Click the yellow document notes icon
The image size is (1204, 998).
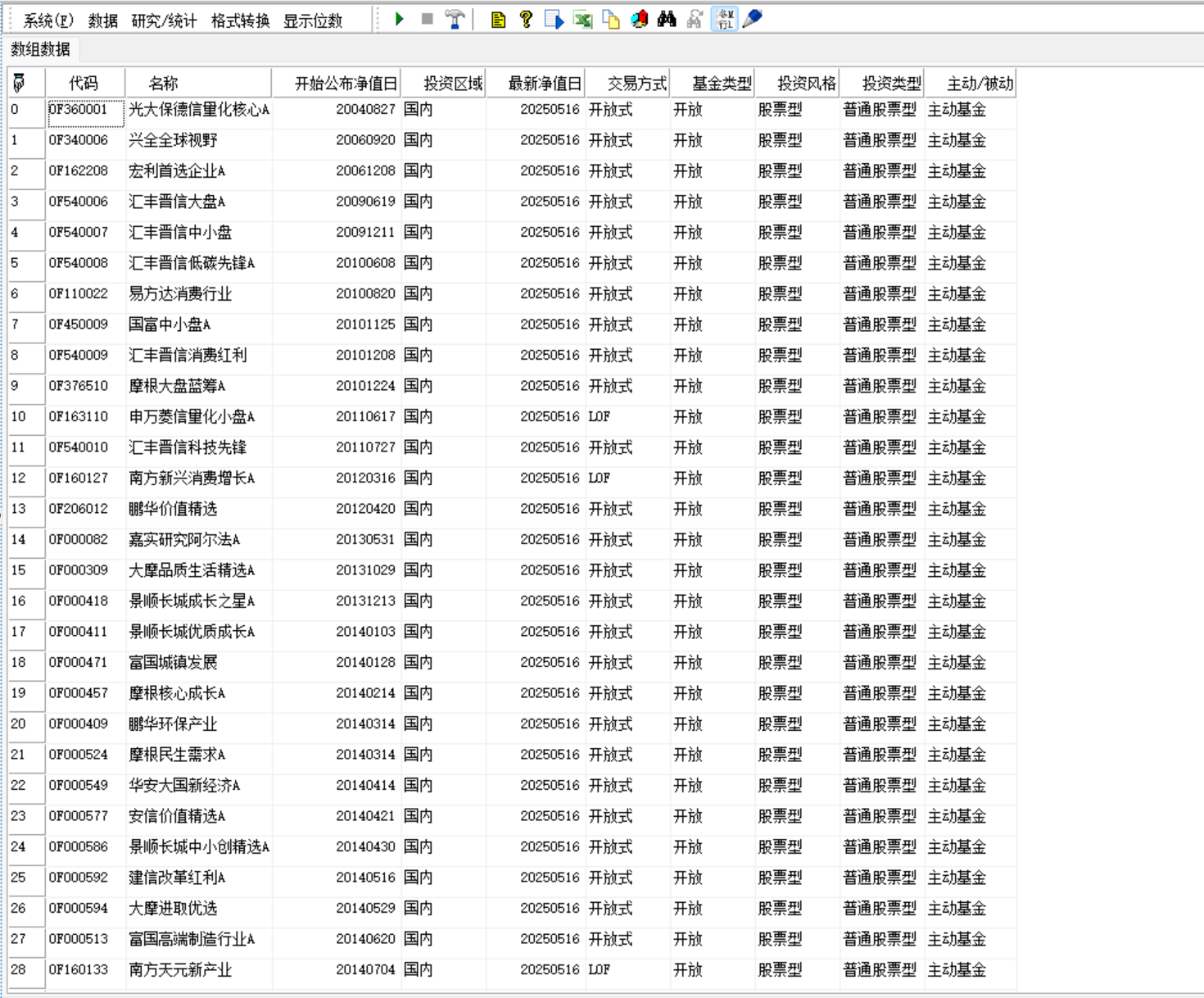498,19
